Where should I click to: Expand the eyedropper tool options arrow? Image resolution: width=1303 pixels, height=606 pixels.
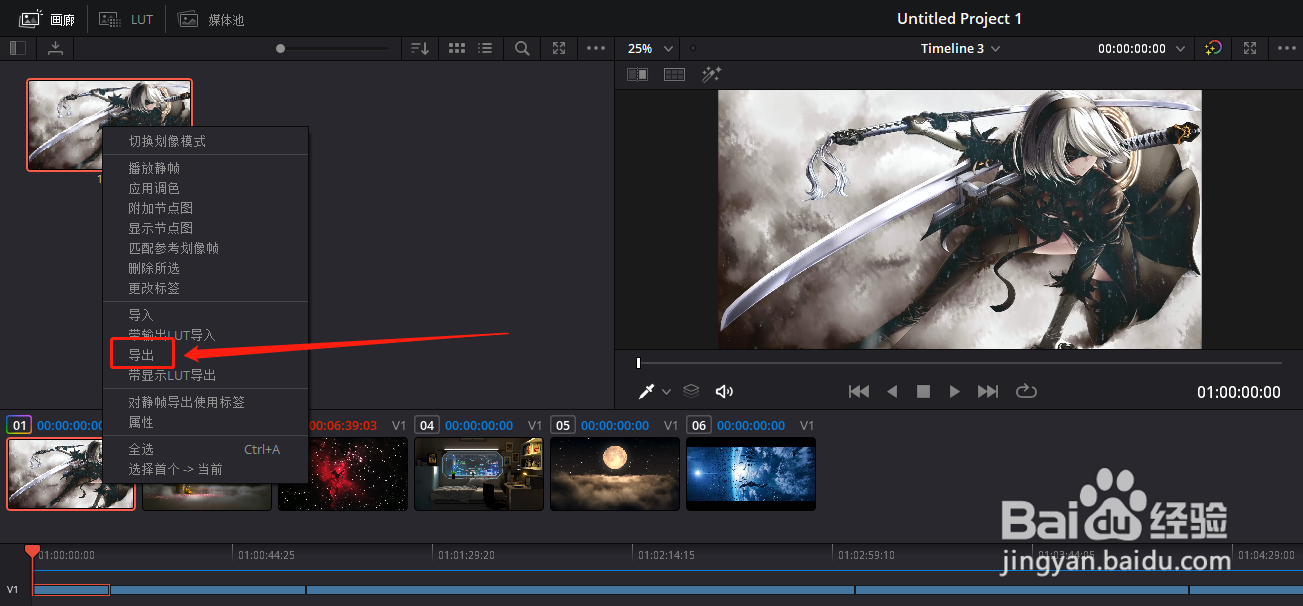(667, 392)
